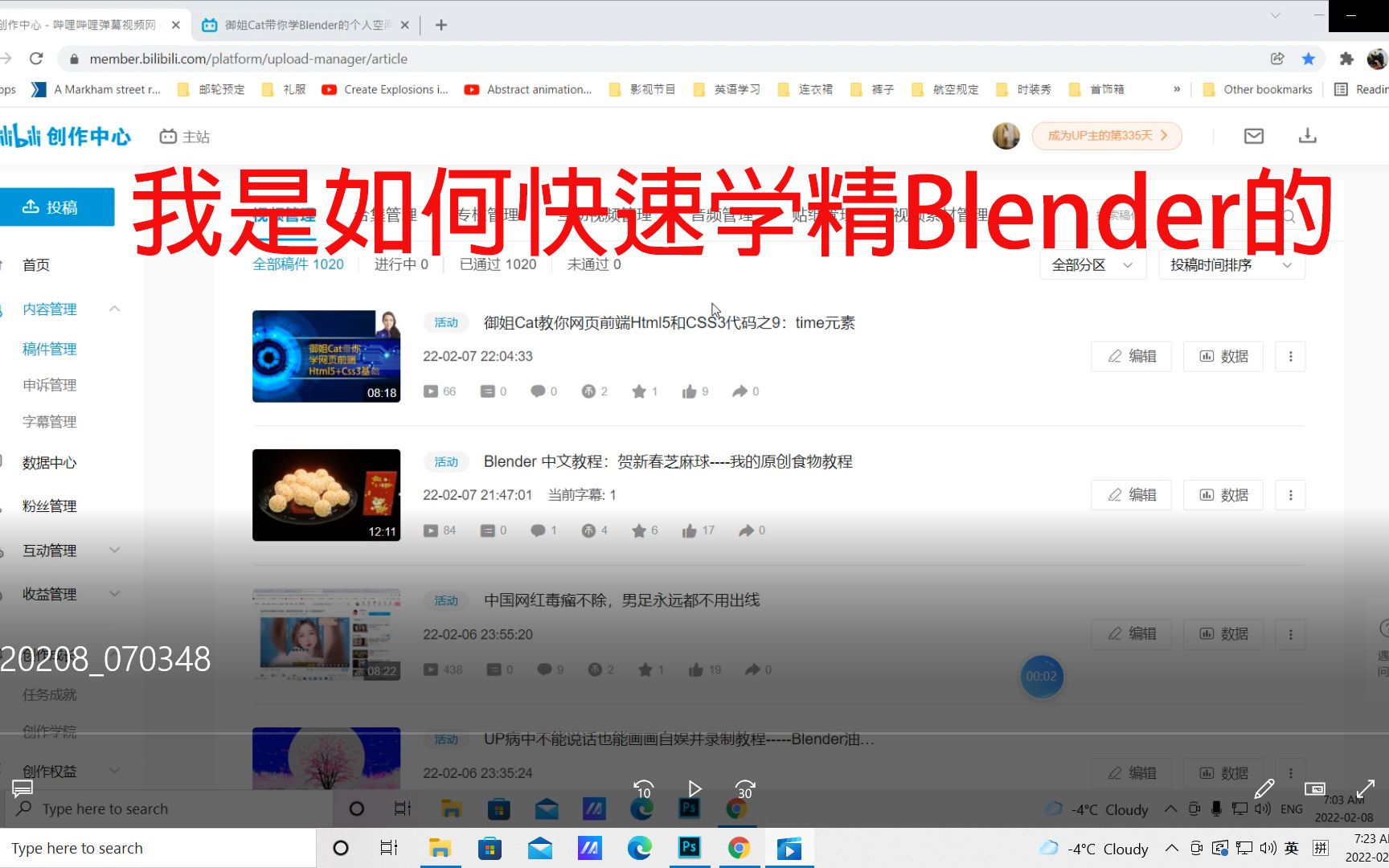Click the download icon in 创作中心 header
Viewport: 1389px width, 868px height.
1308,136
